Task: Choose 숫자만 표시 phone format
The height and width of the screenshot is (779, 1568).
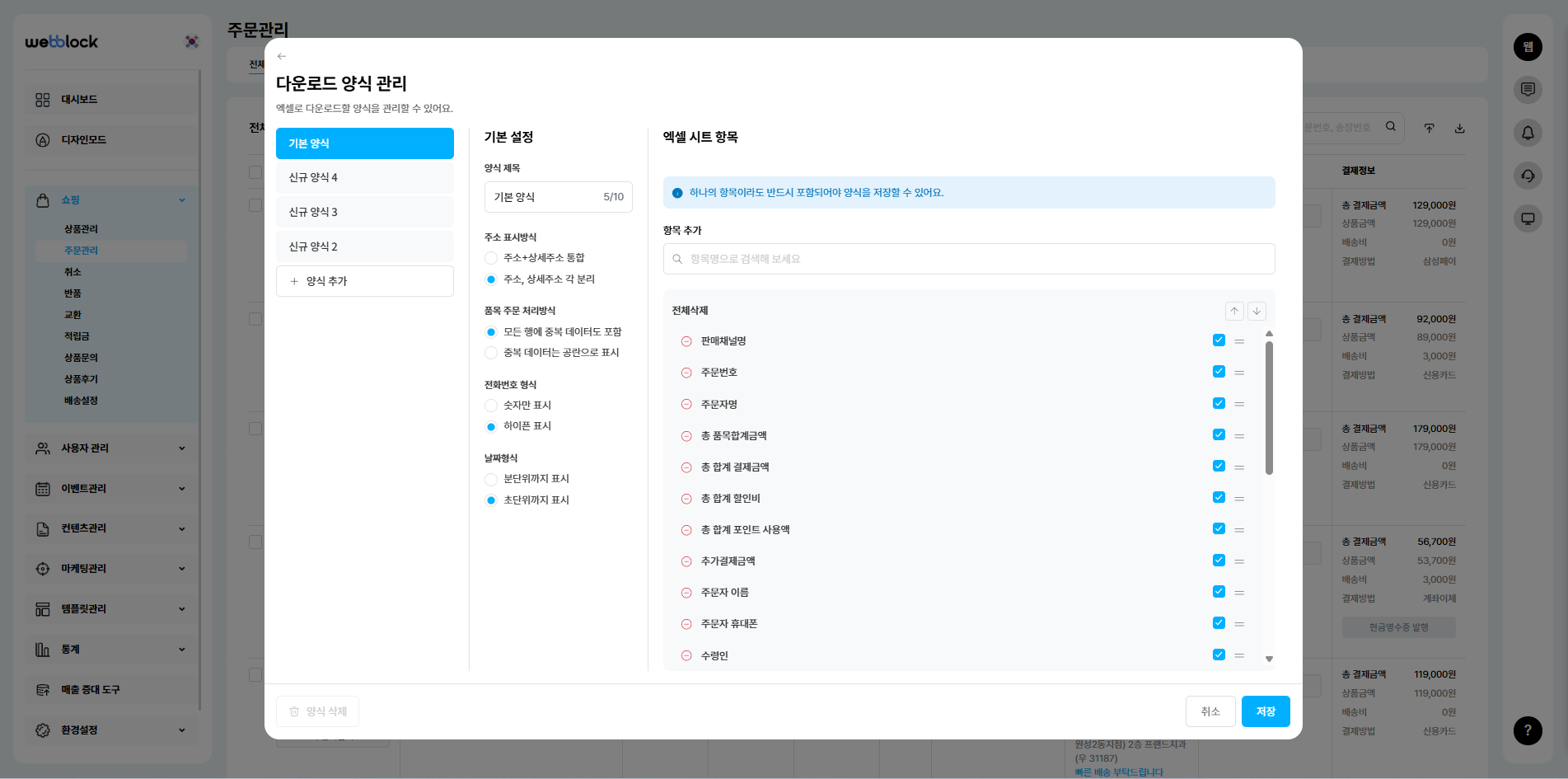Action: 491,406
